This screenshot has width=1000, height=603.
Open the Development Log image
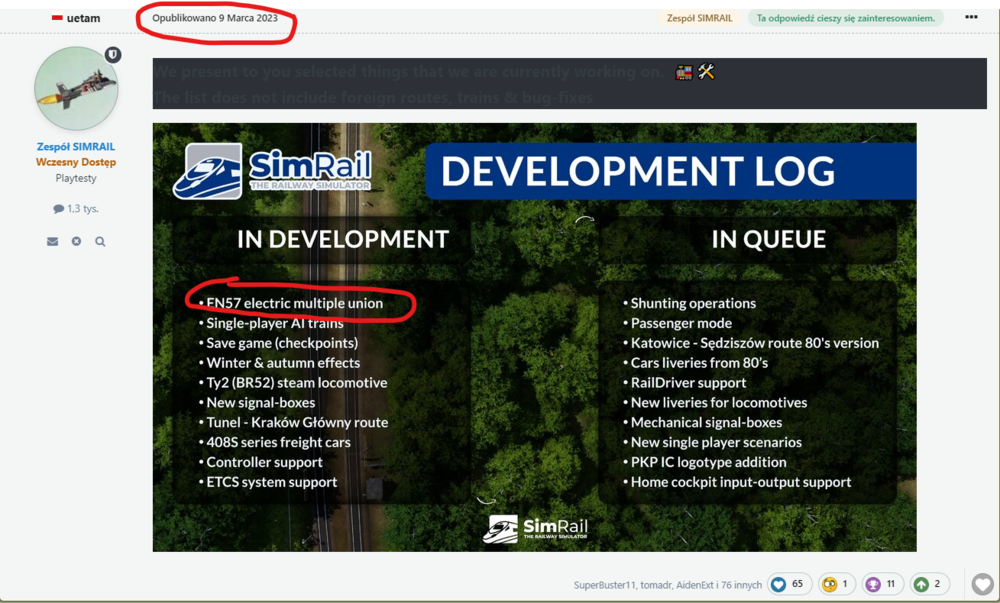pos(534,337)
